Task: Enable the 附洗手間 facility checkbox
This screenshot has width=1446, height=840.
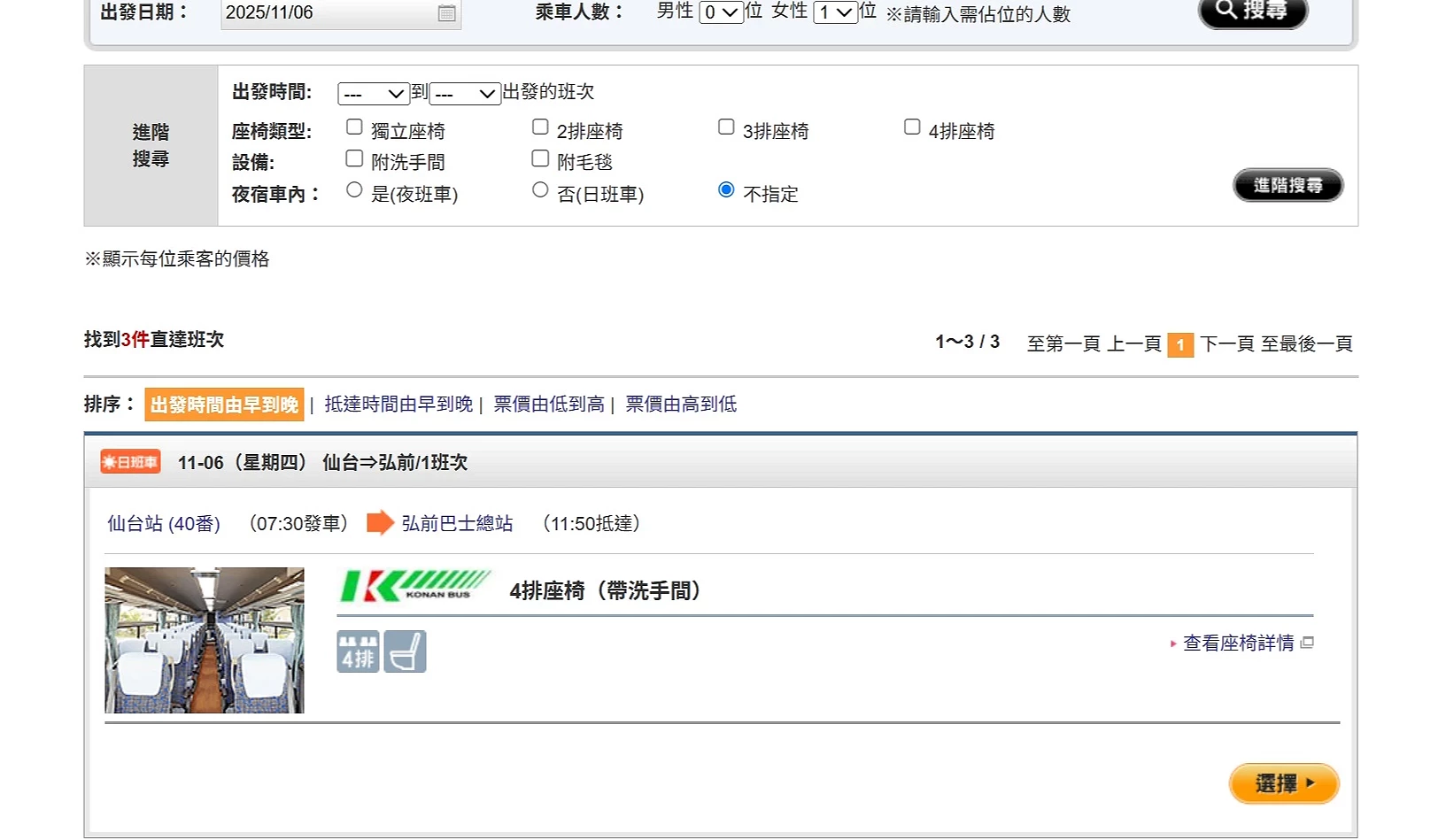Action: (x=354, y=158)
